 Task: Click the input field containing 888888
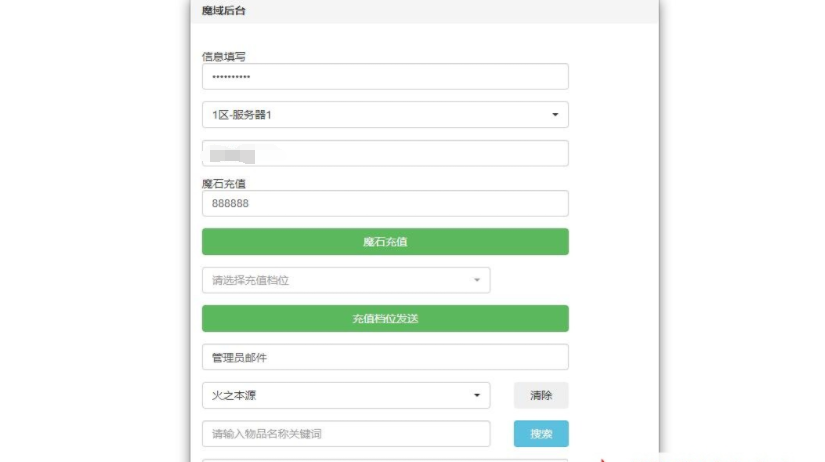click(x=385, y=204)
